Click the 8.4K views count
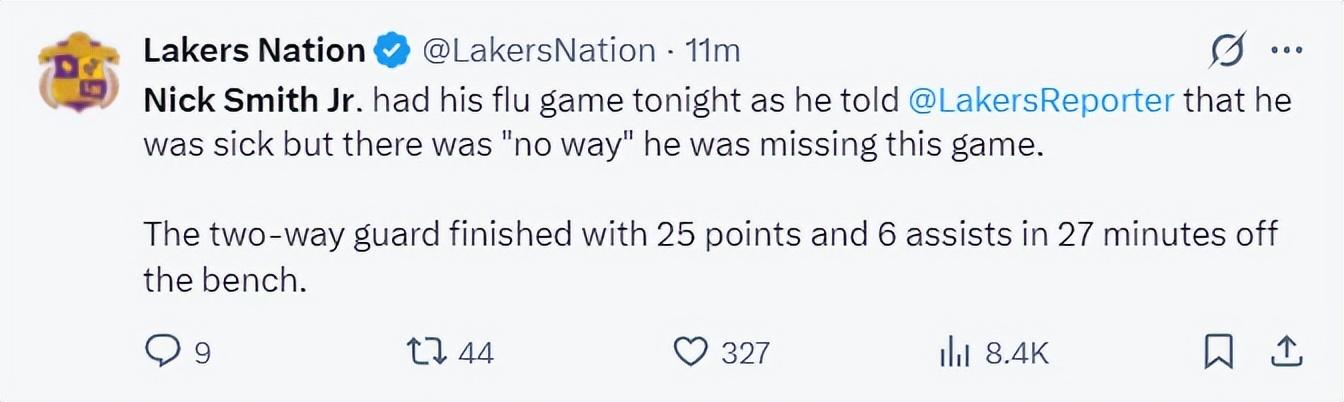The width and height of the screenshot is (1344, 402). pos(1016,352)
